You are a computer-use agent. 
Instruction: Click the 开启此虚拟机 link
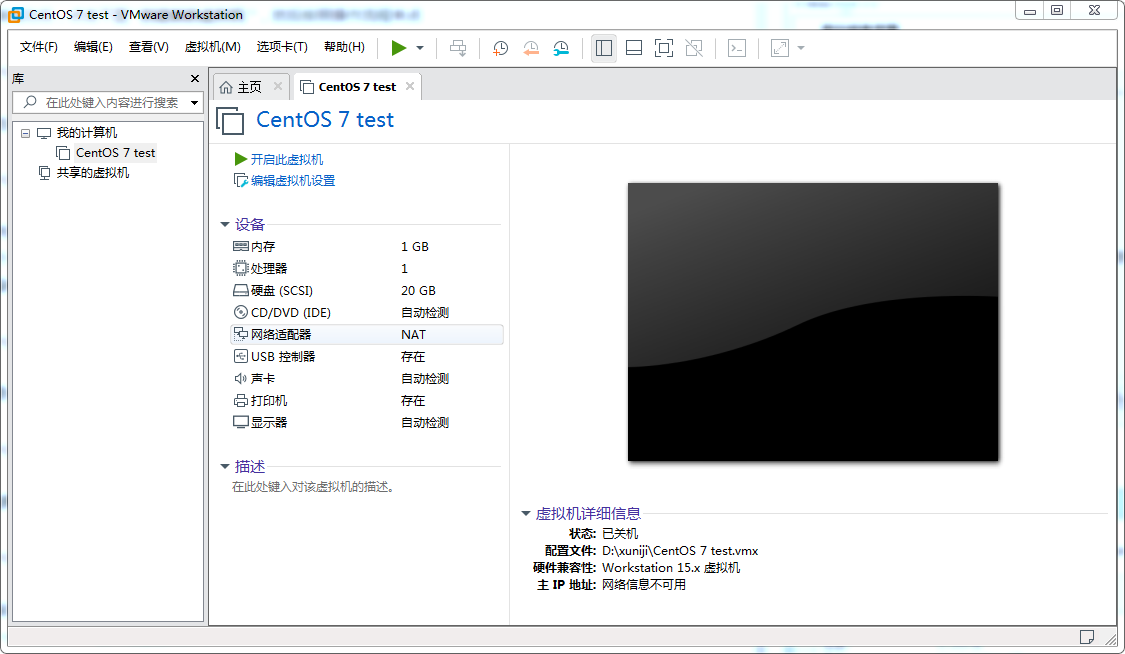pos(287,159)
